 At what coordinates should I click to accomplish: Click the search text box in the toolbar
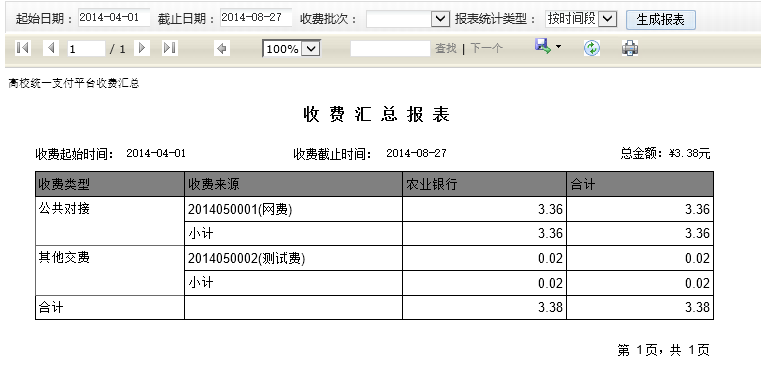point(390,49)
